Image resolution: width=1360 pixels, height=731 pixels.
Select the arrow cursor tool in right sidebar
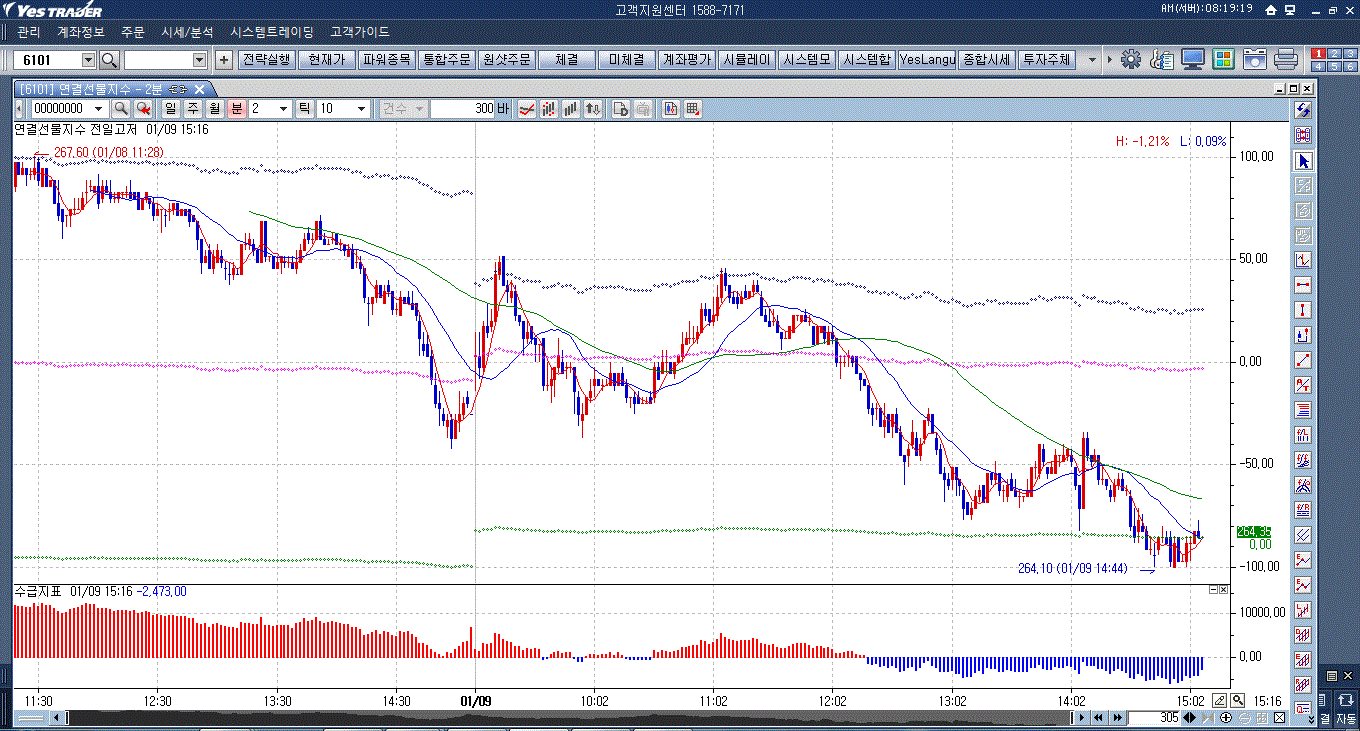(x=1303, y=161)
